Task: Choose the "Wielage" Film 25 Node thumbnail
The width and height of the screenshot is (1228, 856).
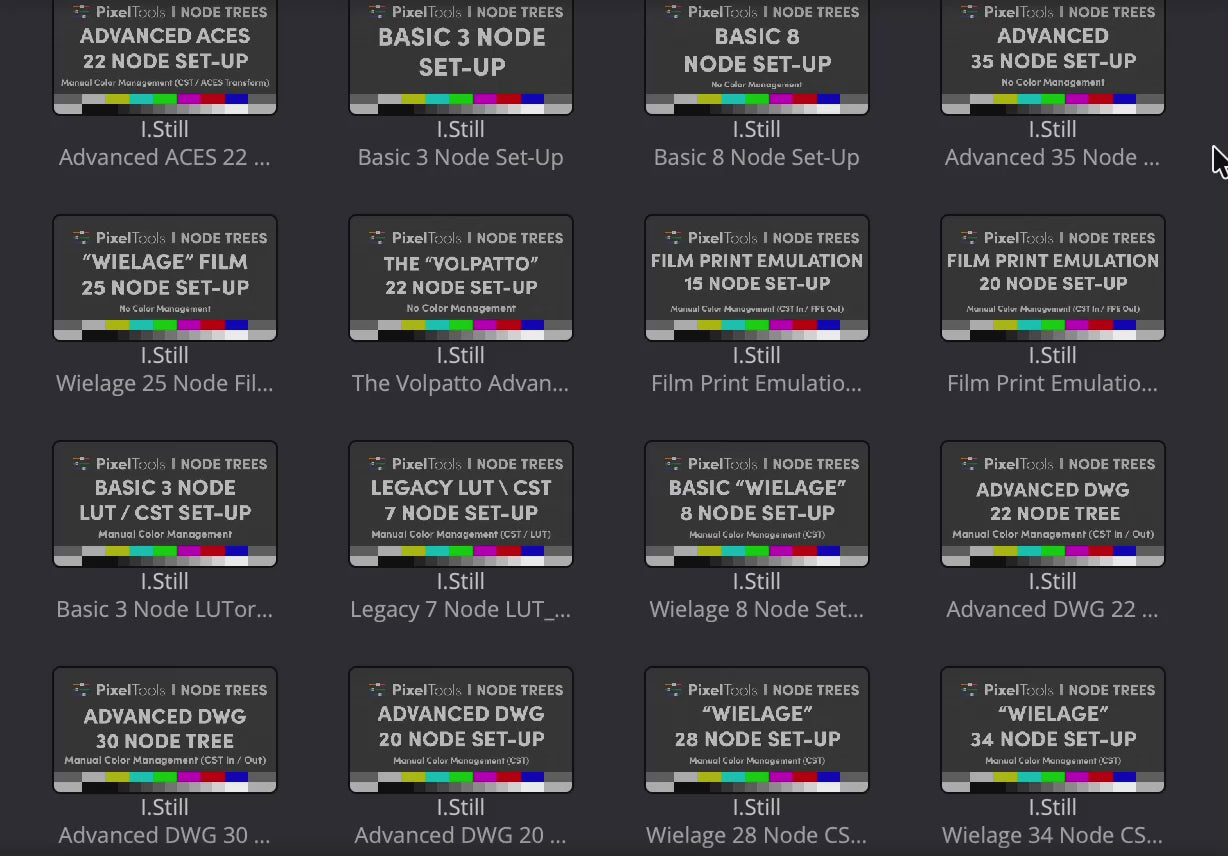Action: tap(165, 278)
